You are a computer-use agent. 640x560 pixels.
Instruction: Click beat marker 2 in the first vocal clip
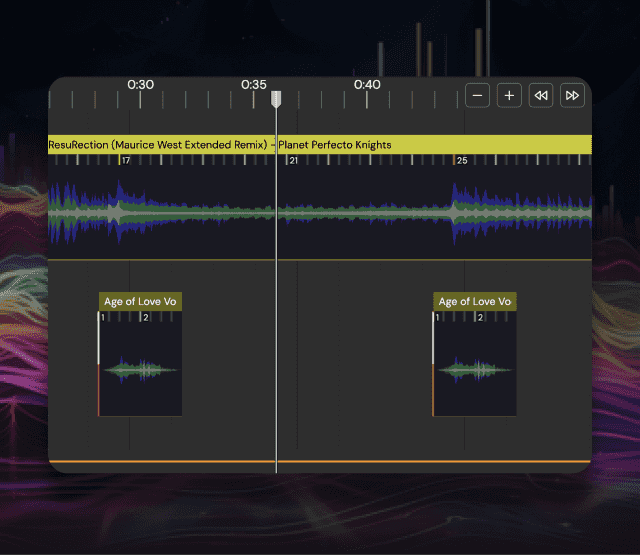[146, 317]
